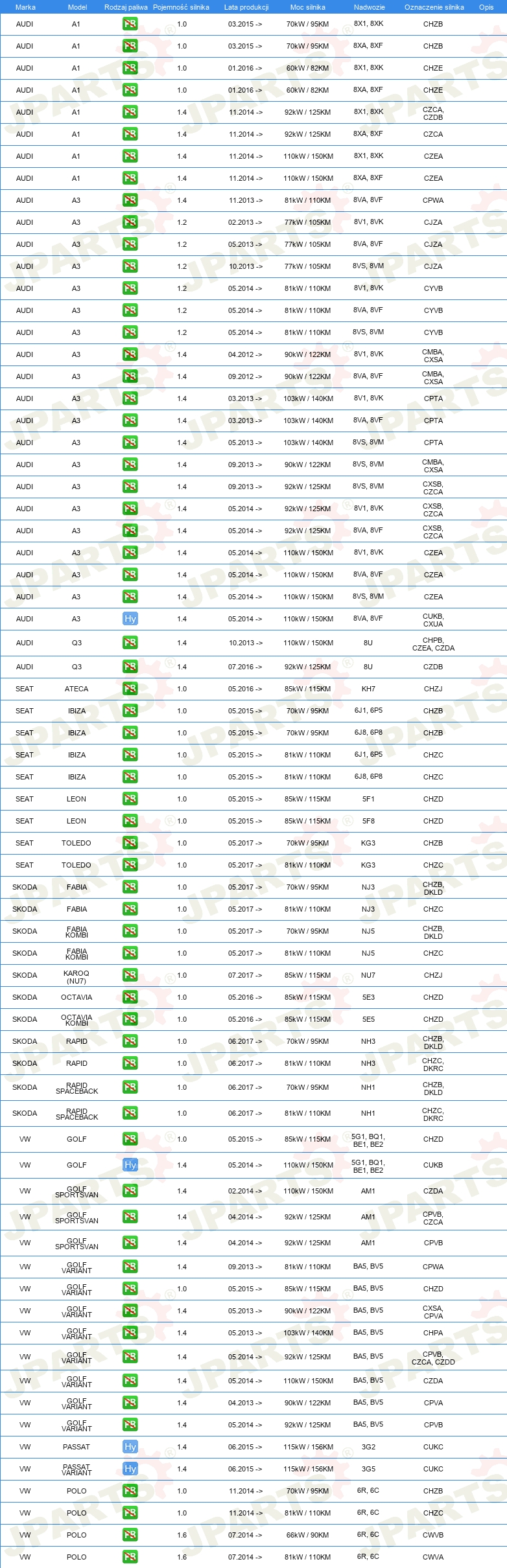Screen dimensions: 507x1568
Task: Click petrol icon in VW GOLF CHZD 5G1 row
Action: click(x=130, y=1139)
